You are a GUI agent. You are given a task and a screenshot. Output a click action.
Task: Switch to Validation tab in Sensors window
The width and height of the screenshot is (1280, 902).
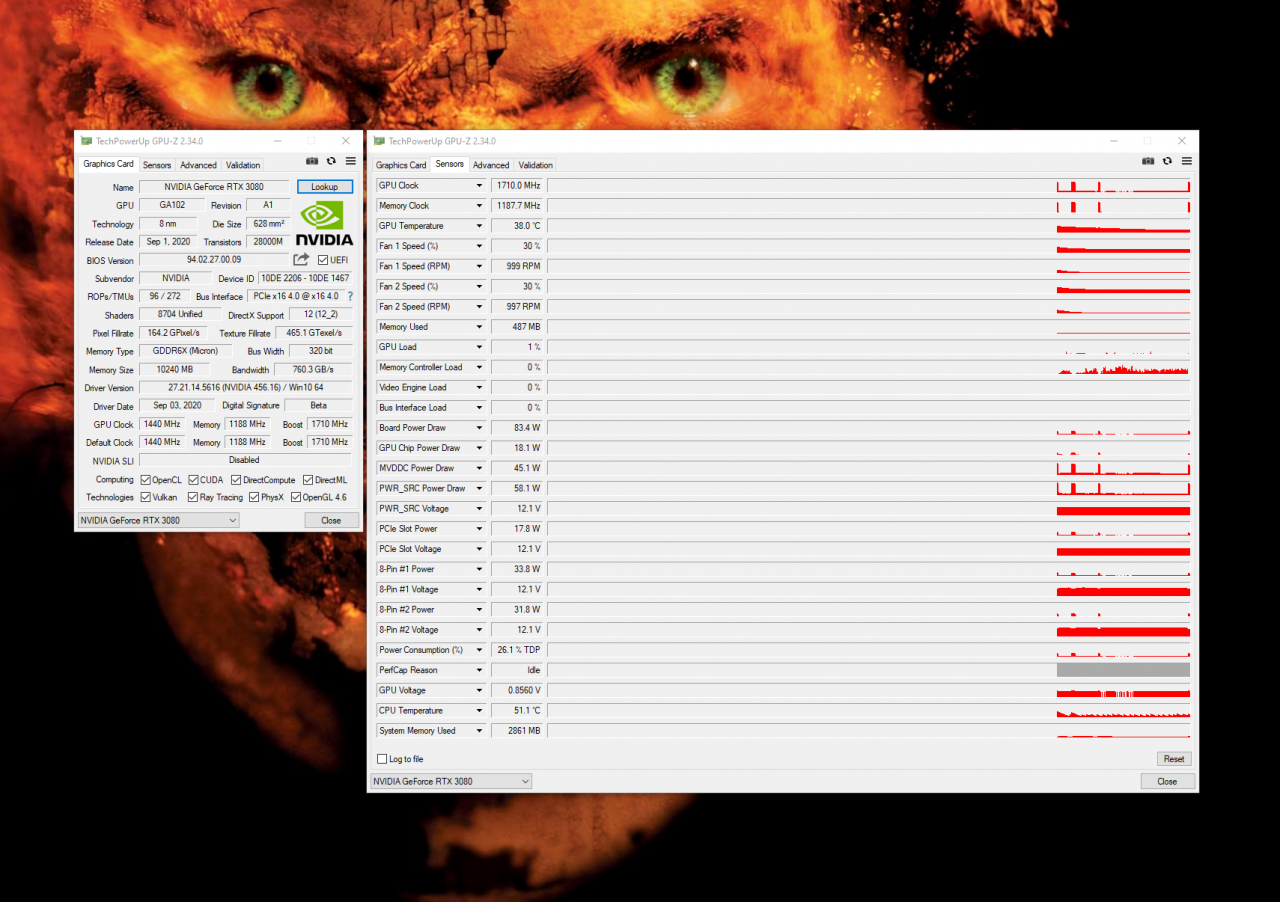[x=536, y=165]
